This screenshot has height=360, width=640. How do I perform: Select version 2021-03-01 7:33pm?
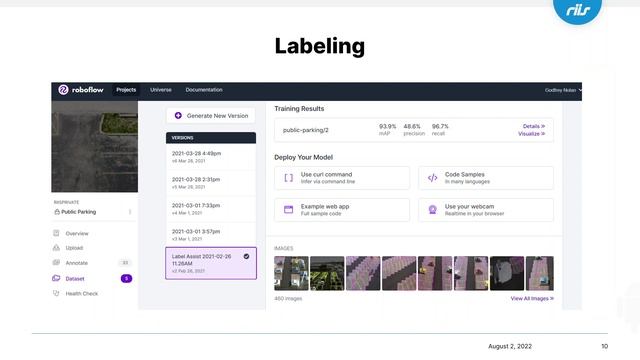(x=211, y=209)
